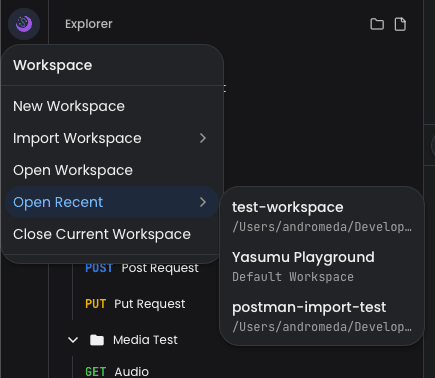Open the Import Workspace submenu
Image resolution: width=435 pixels, height=378 pixels.
(112, 138)
